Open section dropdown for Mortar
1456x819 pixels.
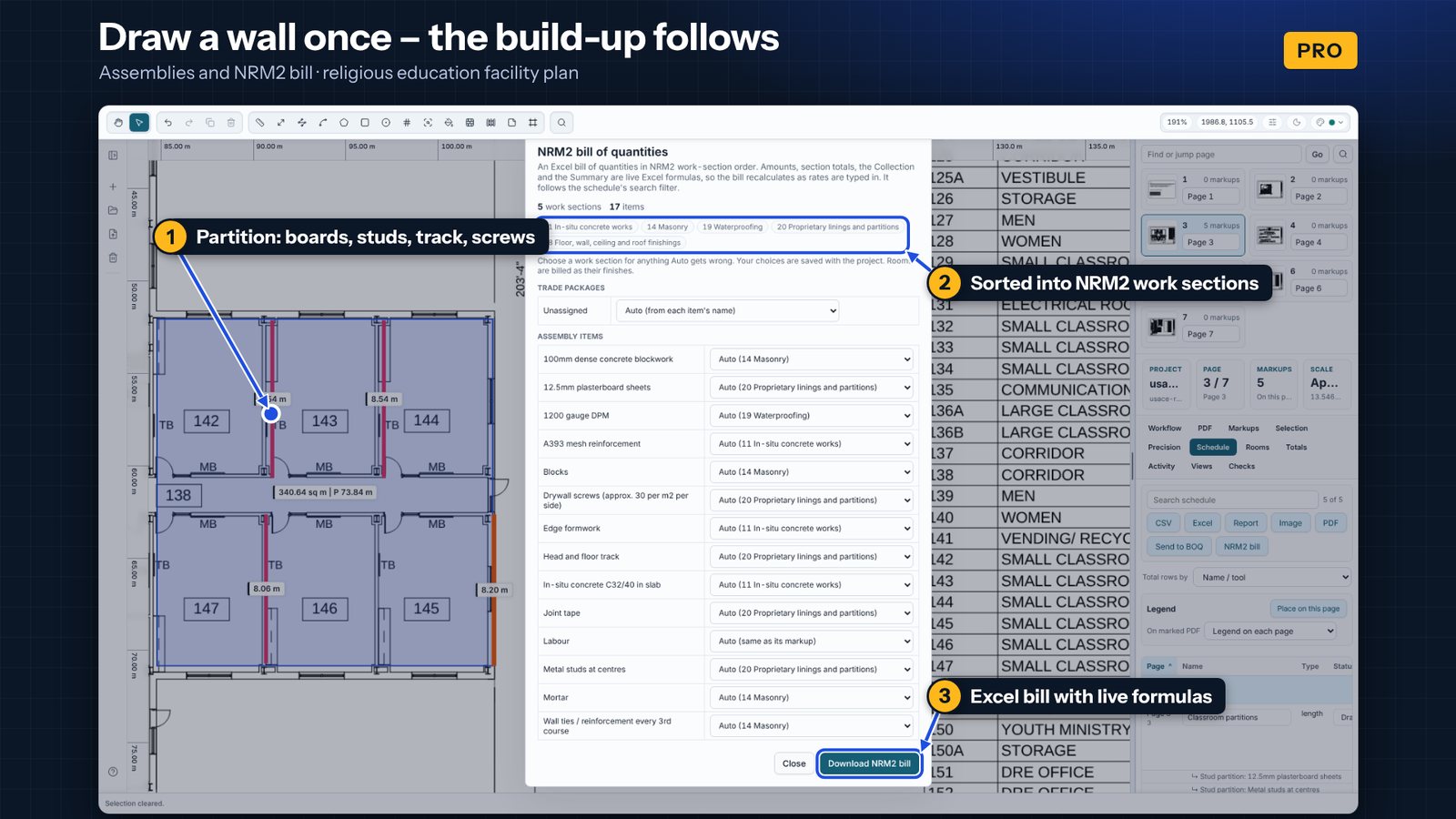812,697
